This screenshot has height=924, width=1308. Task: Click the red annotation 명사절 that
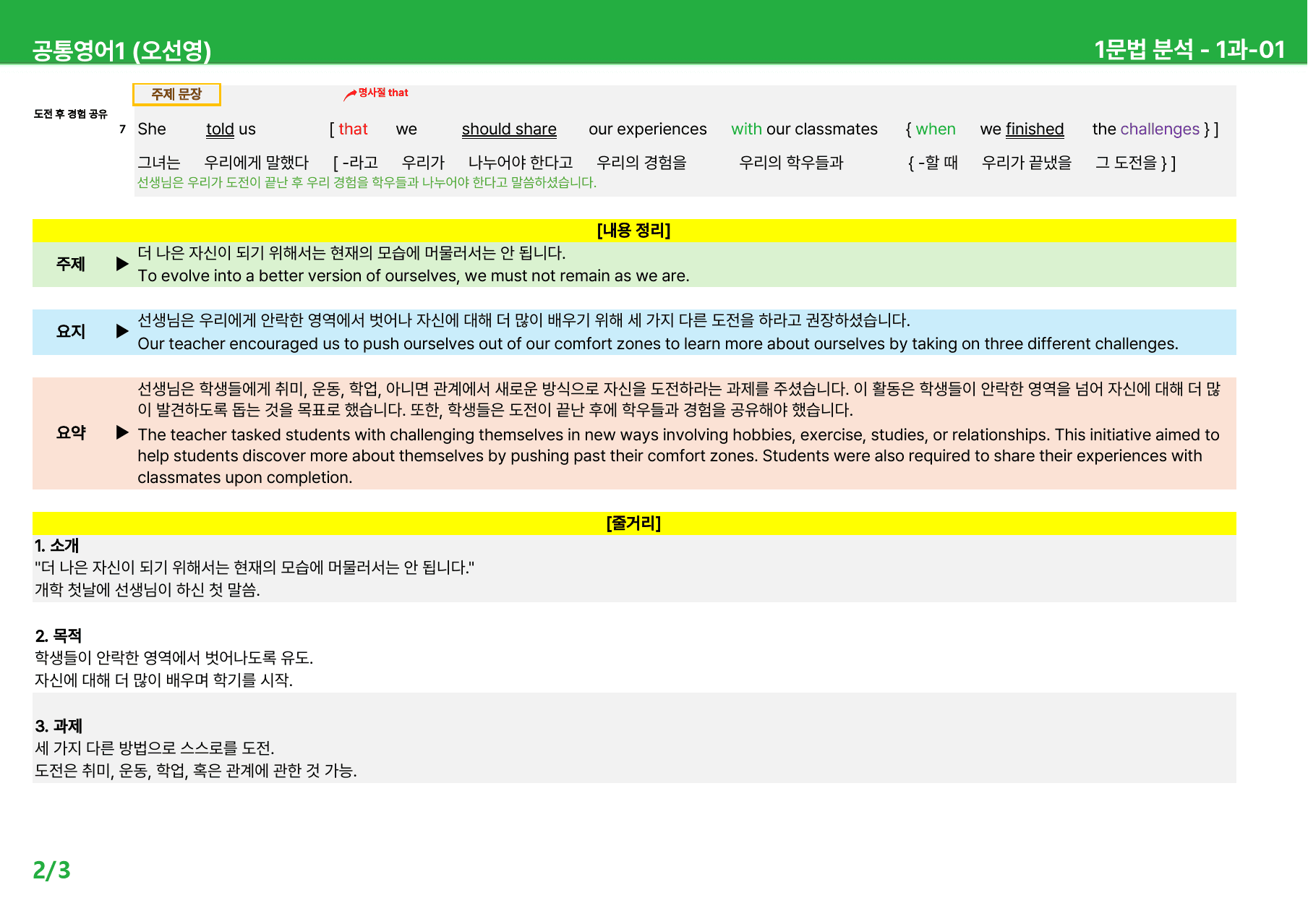point(383,93)
